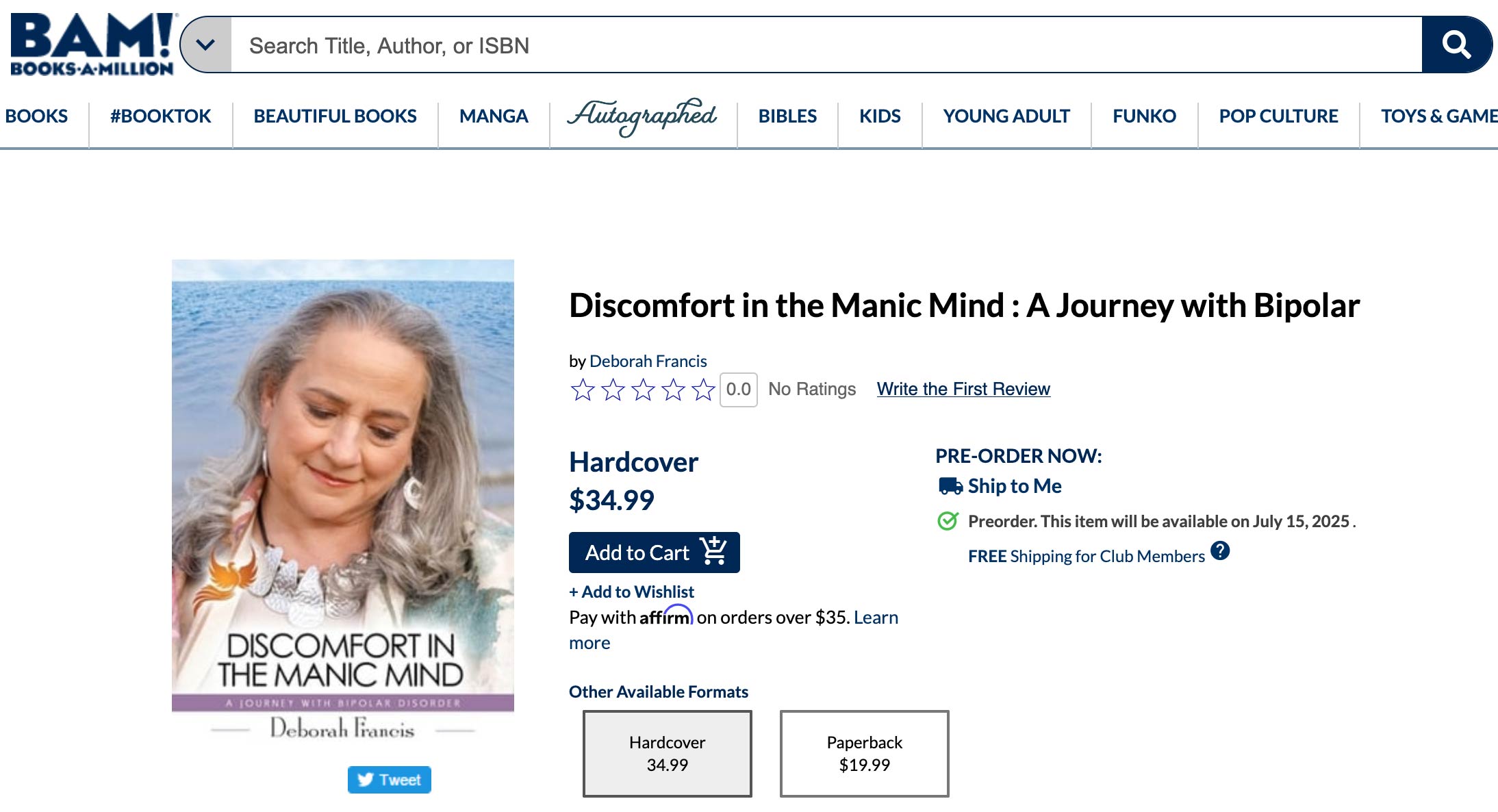Click the Tweet button
1498x812 pixels.
point(389,780)
